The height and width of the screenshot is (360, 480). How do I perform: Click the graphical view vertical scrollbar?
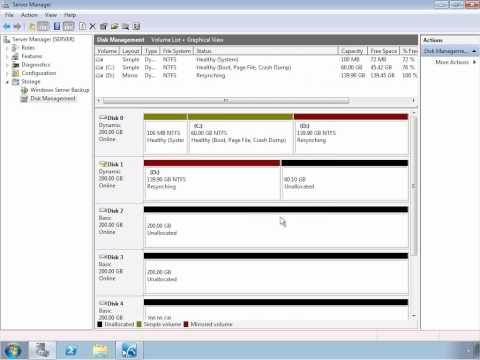tap(414, 186)
